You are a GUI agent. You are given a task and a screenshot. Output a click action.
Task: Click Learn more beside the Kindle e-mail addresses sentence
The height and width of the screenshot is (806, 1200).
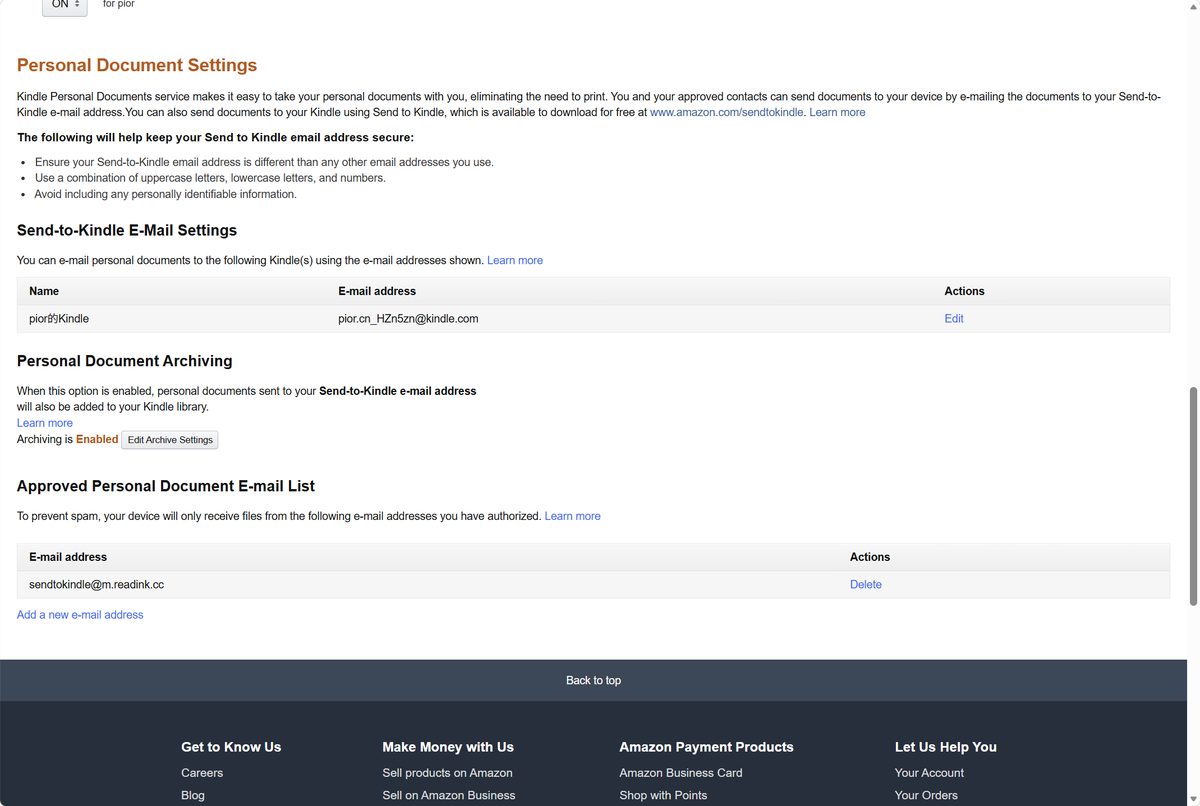click(515, 260)
